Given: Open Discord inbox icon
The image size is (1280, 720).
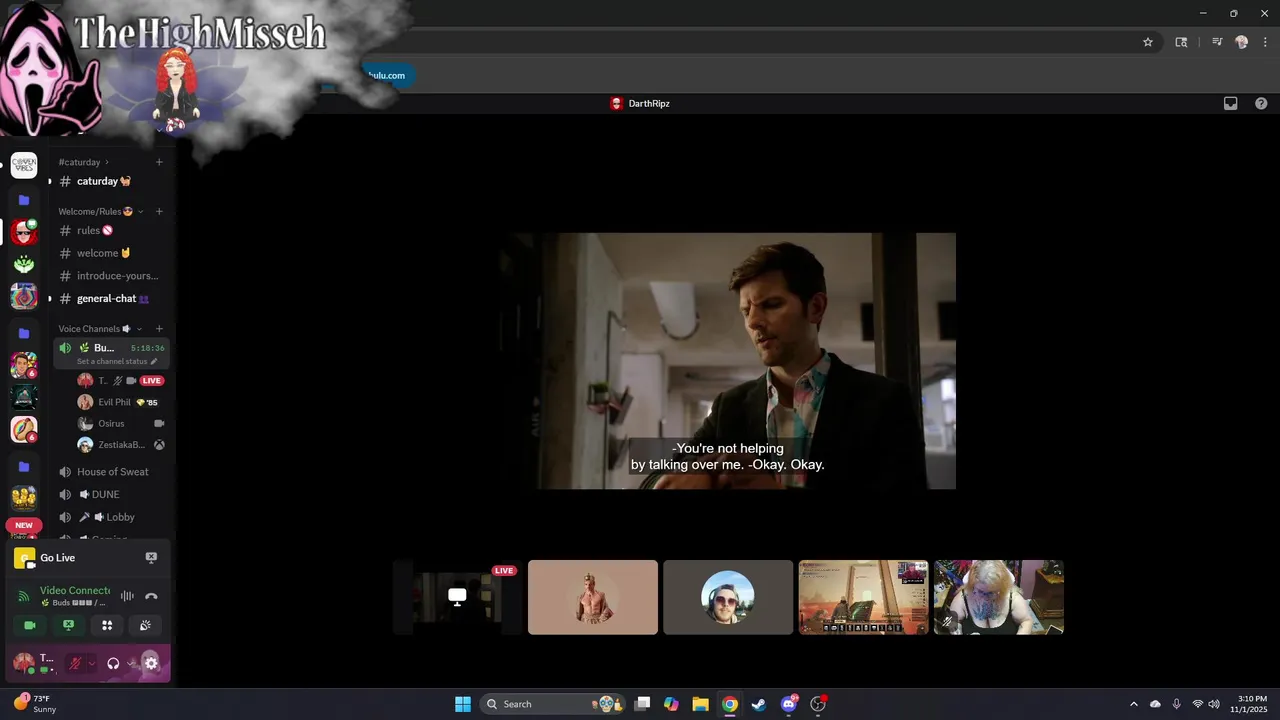Looking at the screenshot, I should pos(1231,103).
